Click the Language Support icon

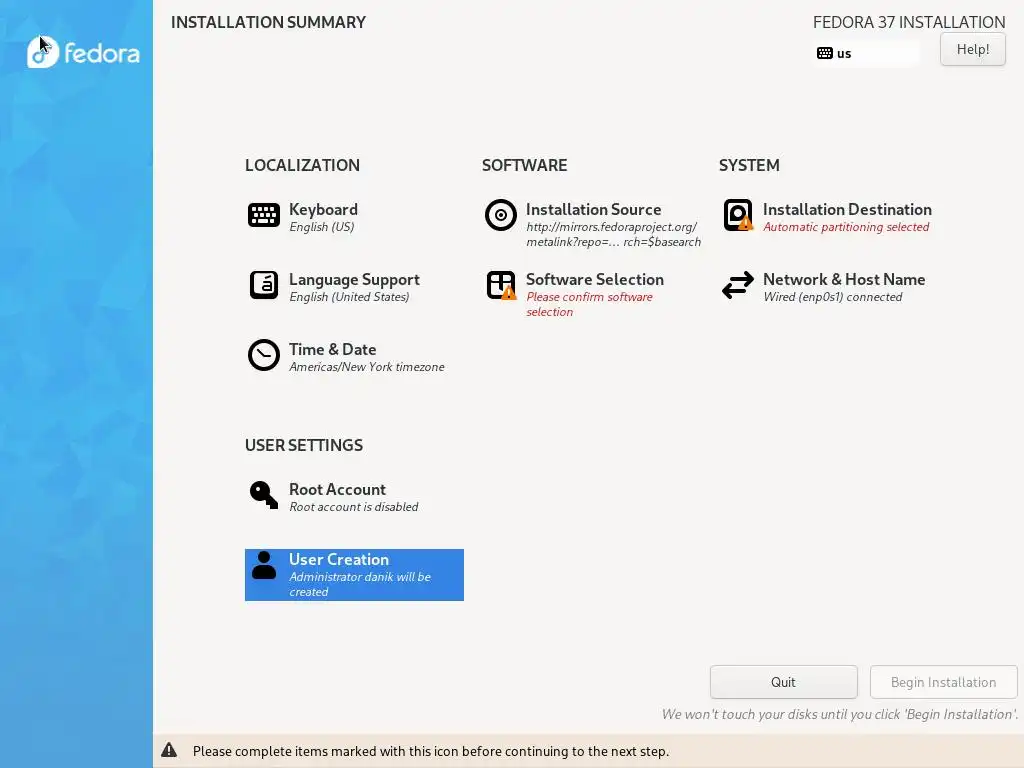tap(264, 285)
